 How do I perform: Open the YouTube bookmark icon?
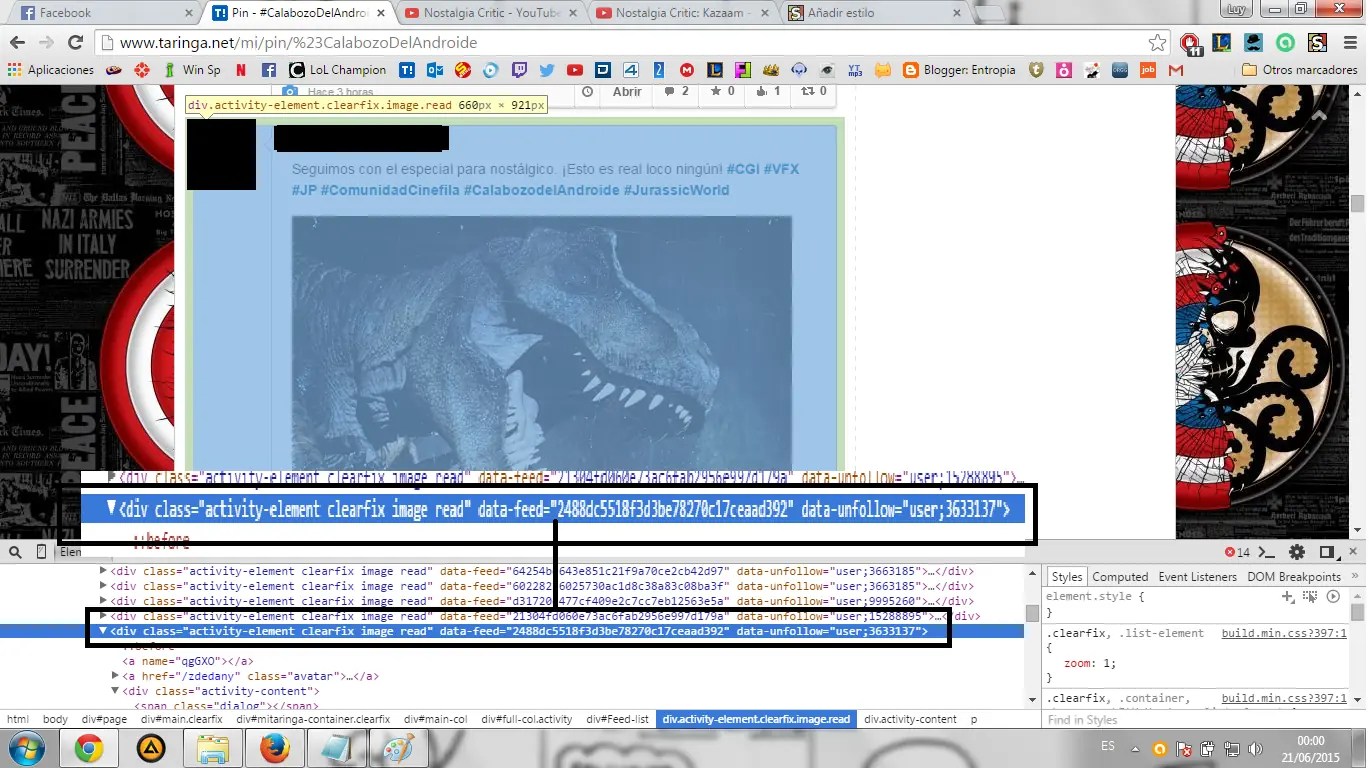pos(575,70)
